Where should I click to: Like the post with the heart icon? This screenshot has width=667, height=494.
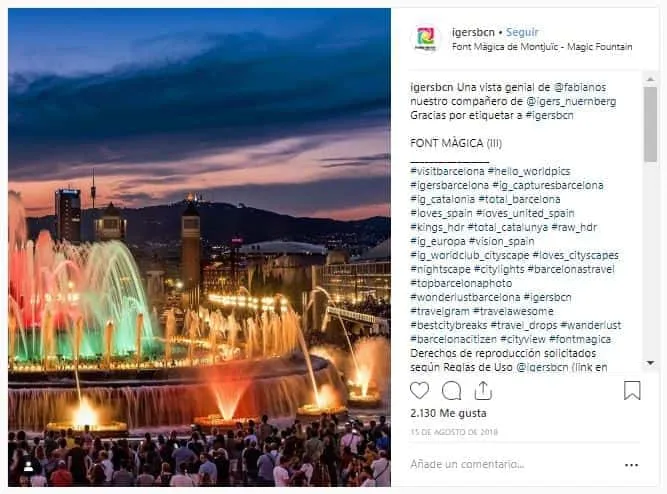tap(419, 390)
